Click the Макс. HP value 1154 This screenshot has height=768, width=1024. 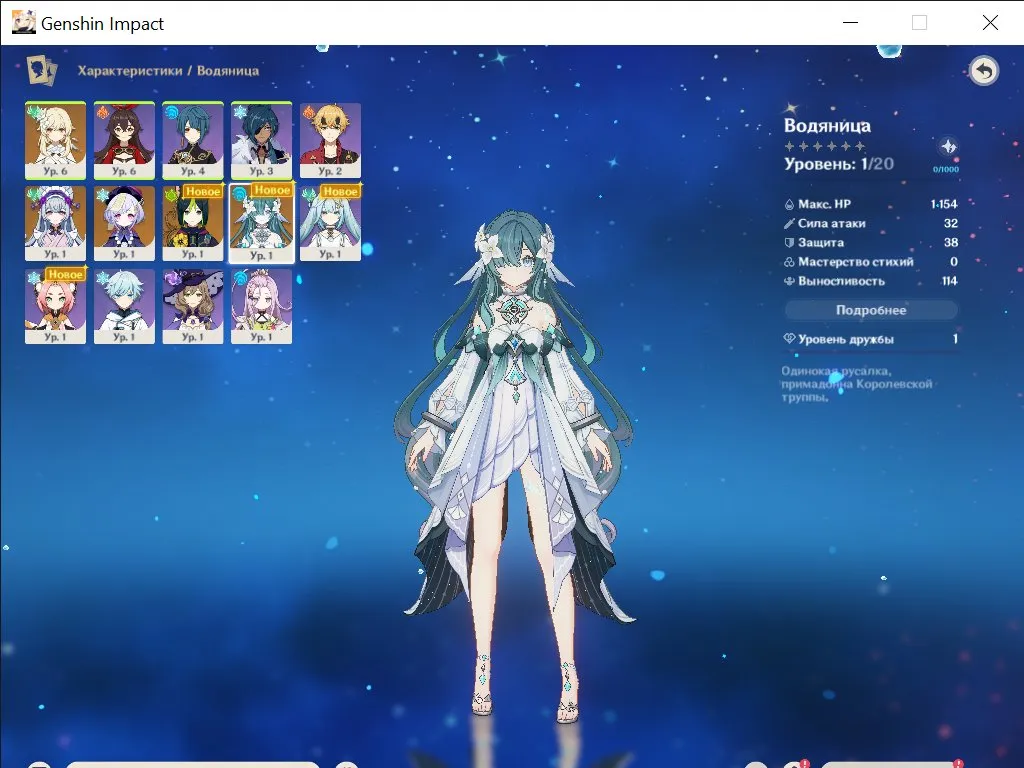click(944, 204)
